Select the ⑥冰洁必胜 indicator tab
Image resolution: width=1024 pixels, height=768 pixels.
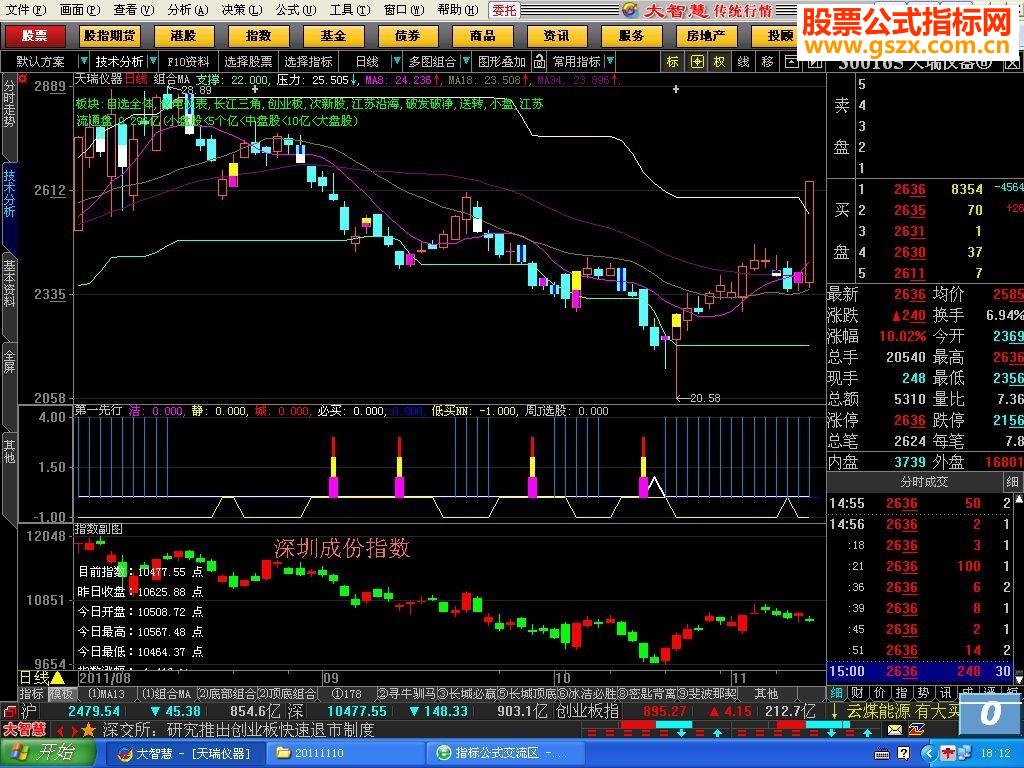tap(588, 694)
